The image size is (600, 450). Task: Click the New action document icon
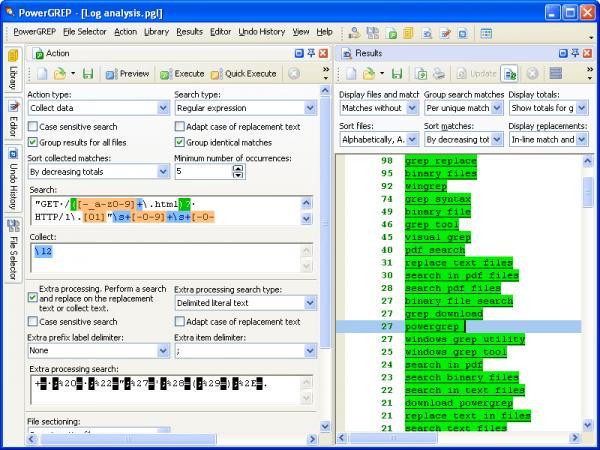pyautogui.click(x=42, y=73)
